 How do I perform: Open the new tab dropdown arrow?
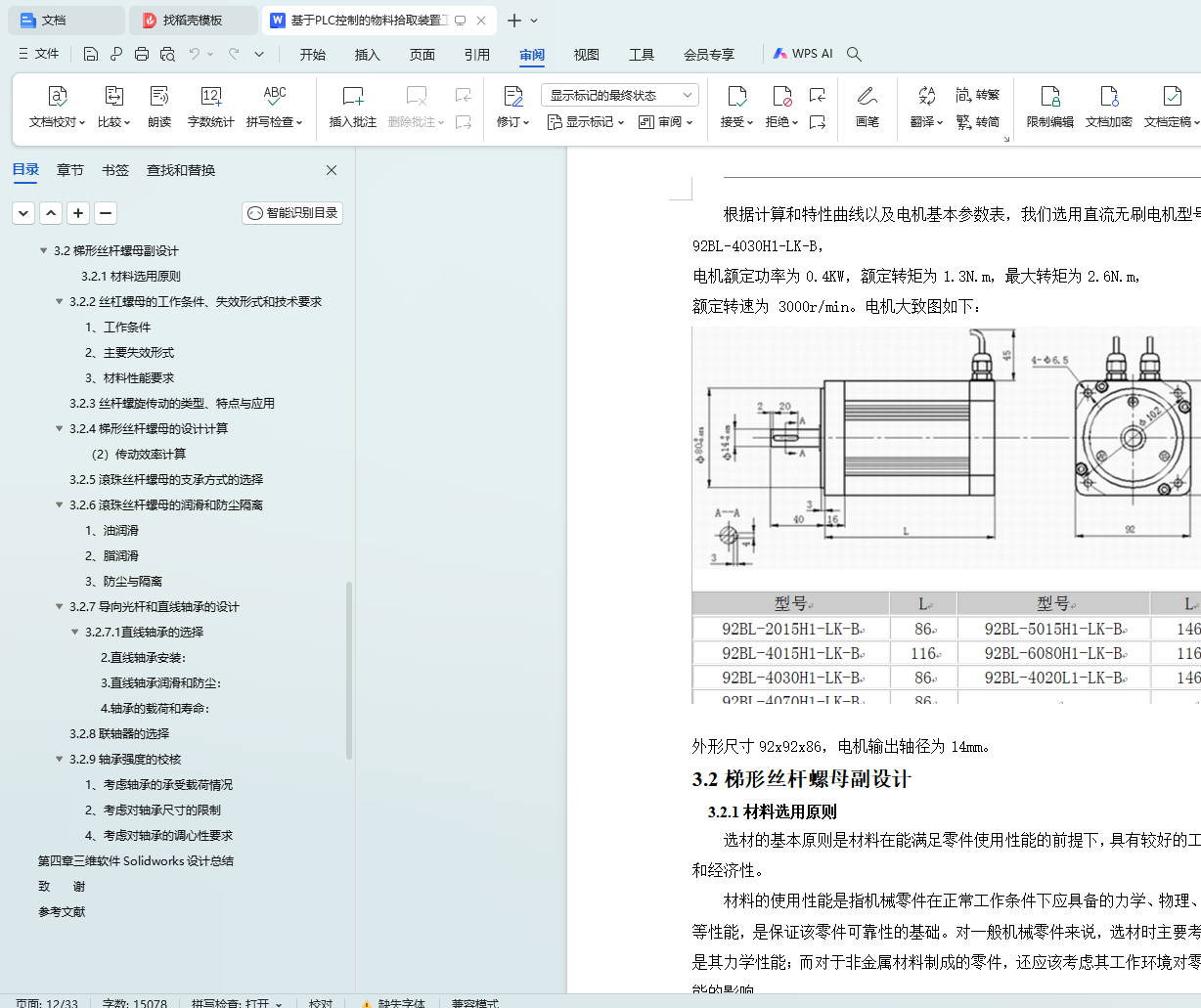point(534,21)
